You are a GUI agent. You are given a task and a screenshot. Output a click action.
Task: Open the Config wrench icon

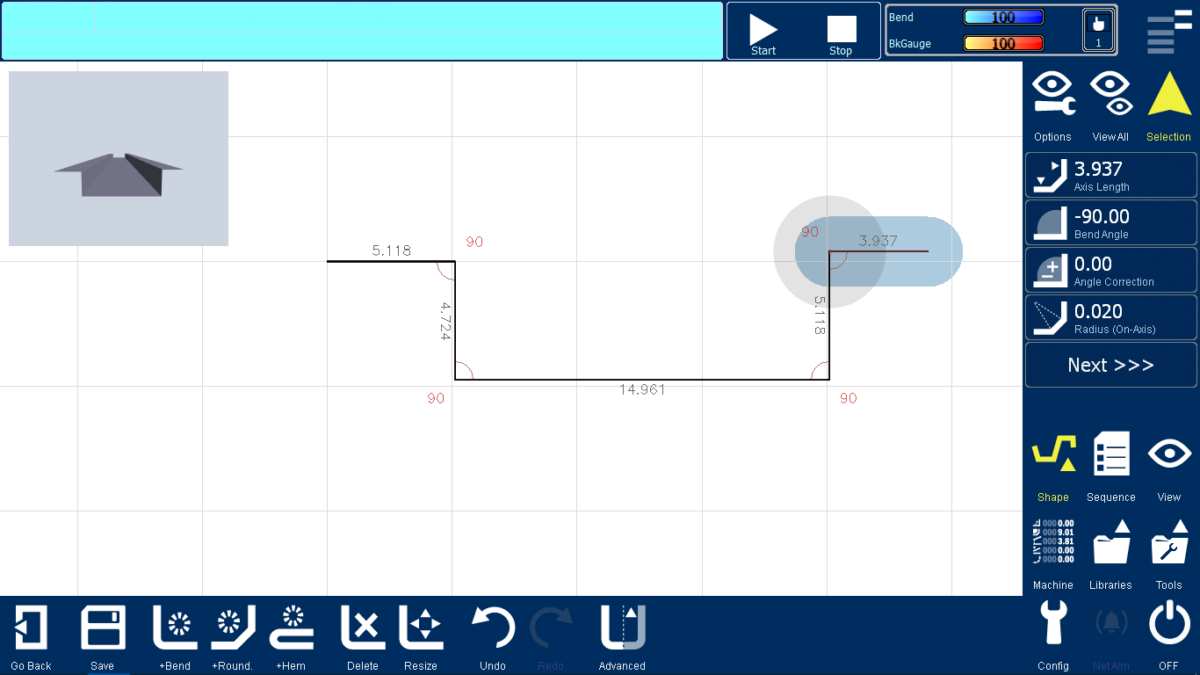coord(1053,636)
